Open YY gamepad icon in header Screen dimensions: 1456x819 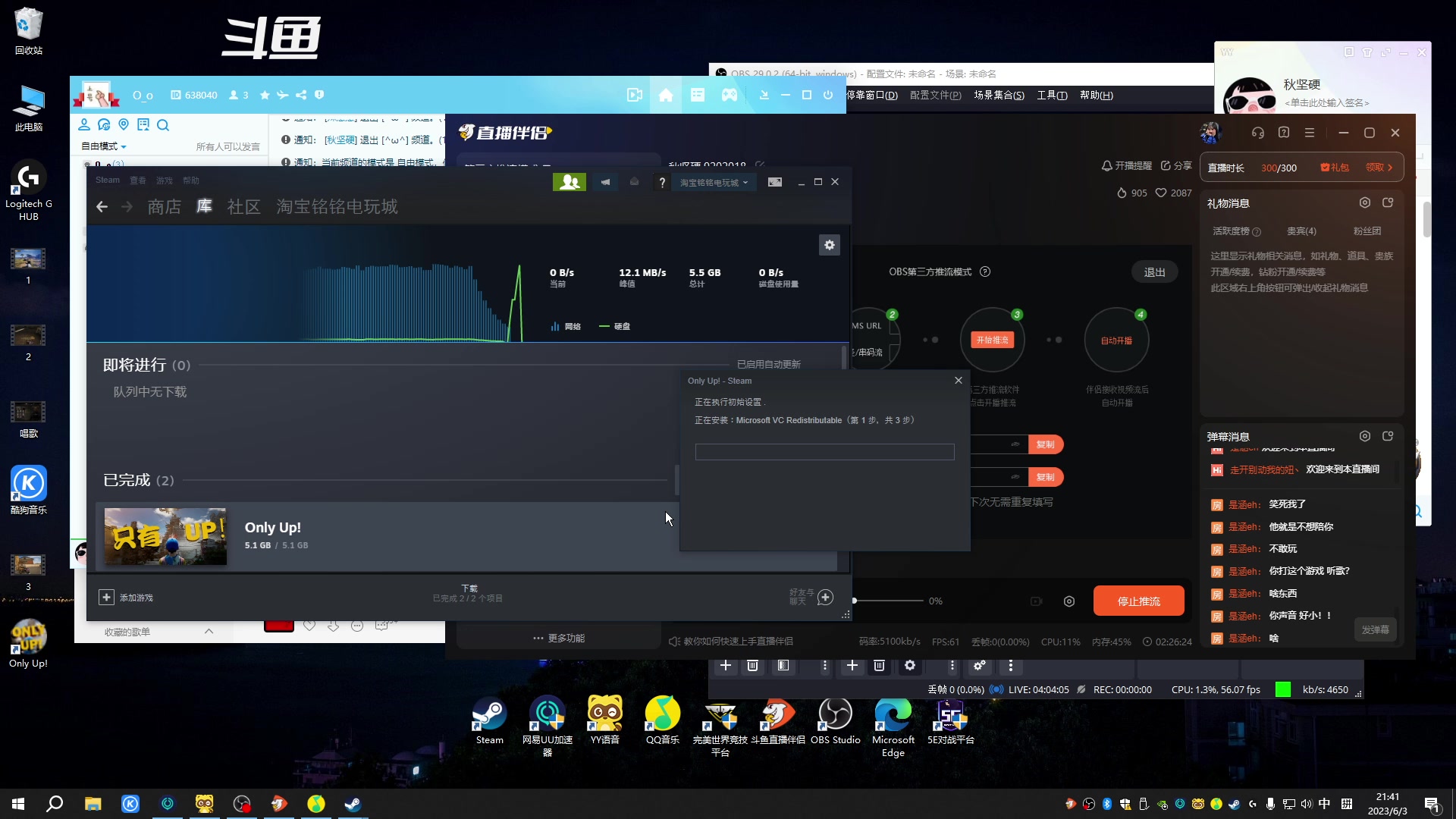pyautogui.click(x=729, y=95)
